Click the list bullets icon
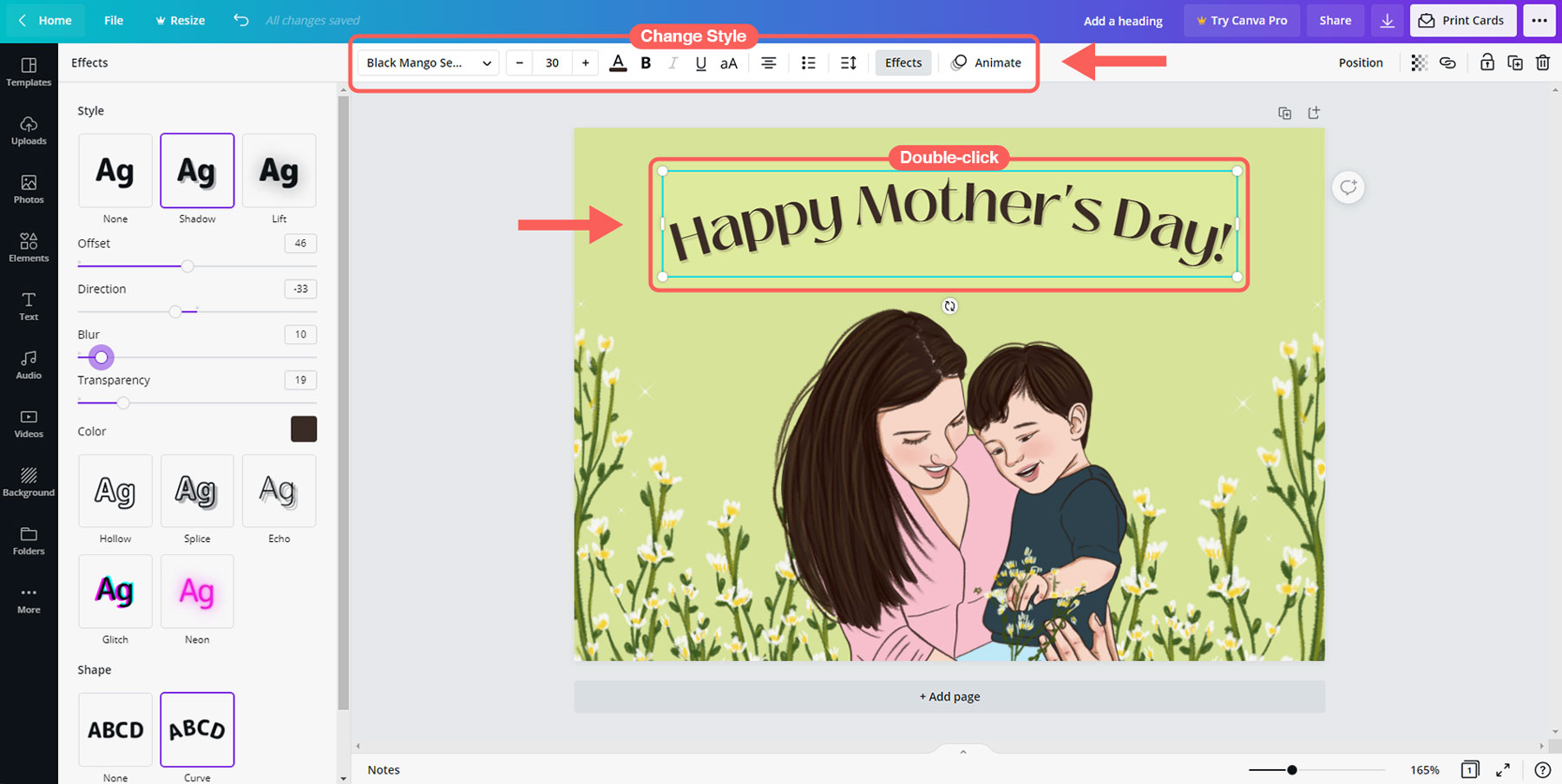Viewport: 1562px width, 784px height. 808,62
